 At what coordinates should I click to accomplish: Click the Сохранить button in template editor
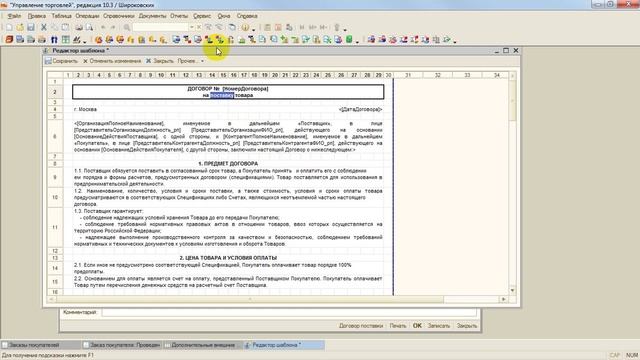(61, 61)
